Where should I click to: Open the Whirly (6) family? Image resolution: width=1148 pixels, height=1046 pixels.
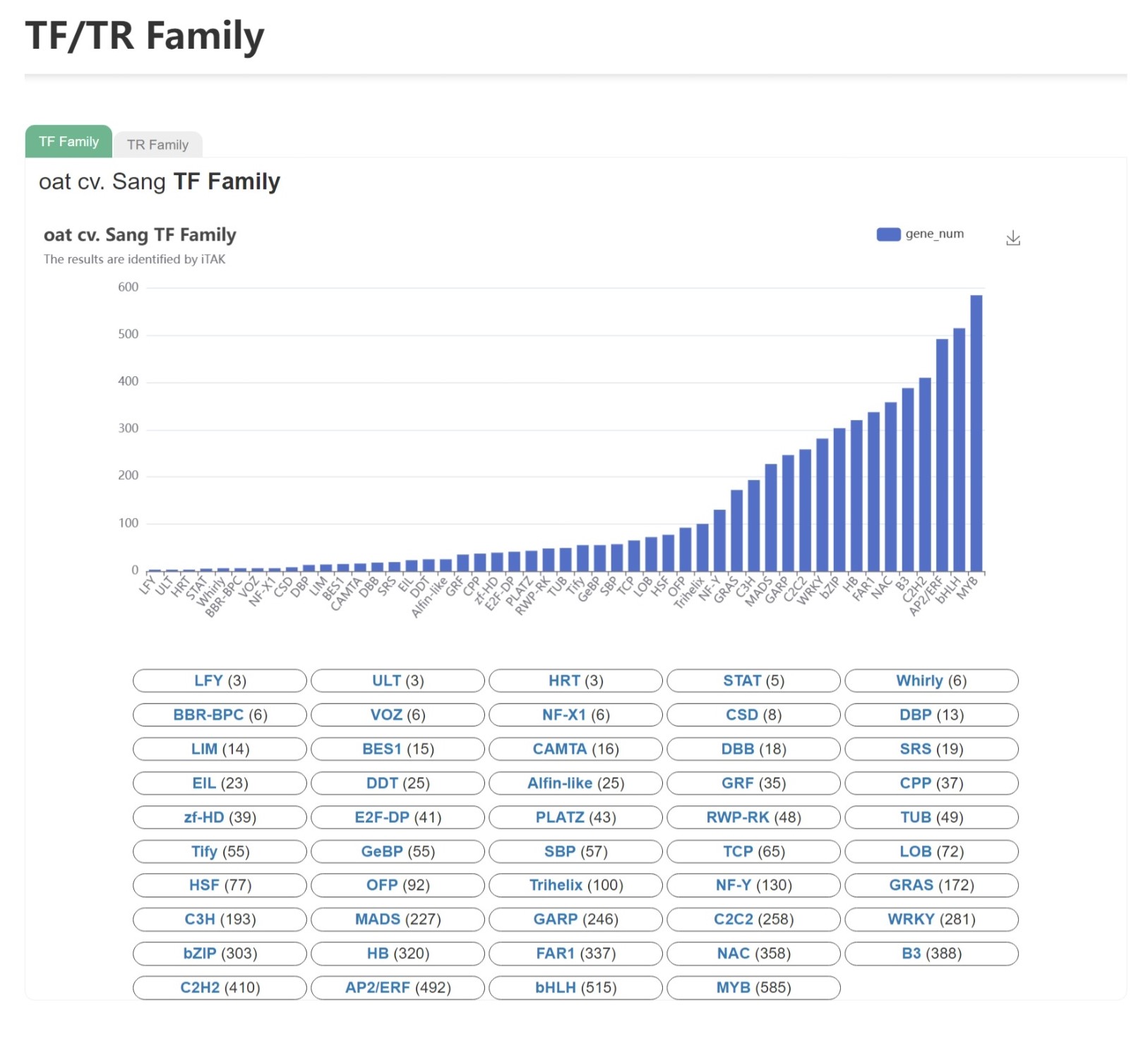click(931, 680)
